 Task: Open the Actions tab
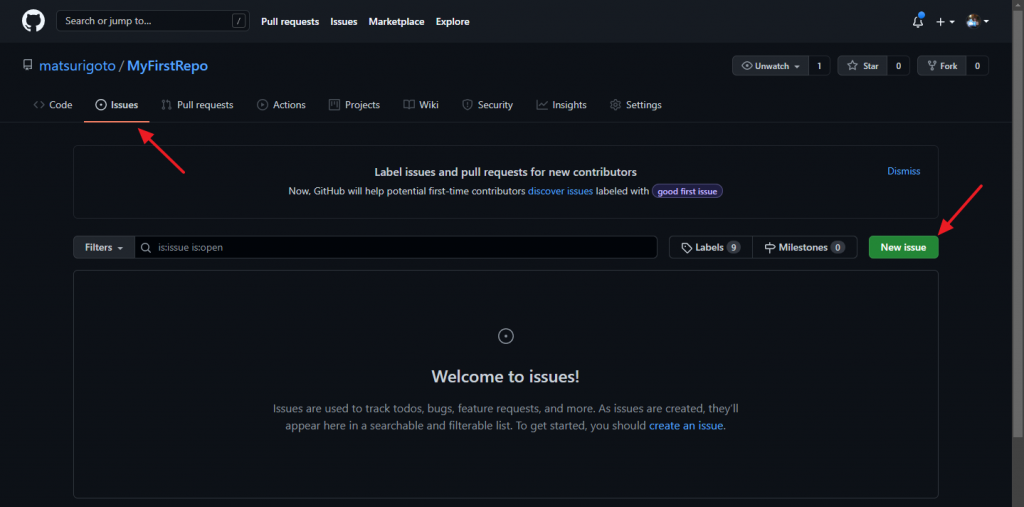(x=281, y=105)
